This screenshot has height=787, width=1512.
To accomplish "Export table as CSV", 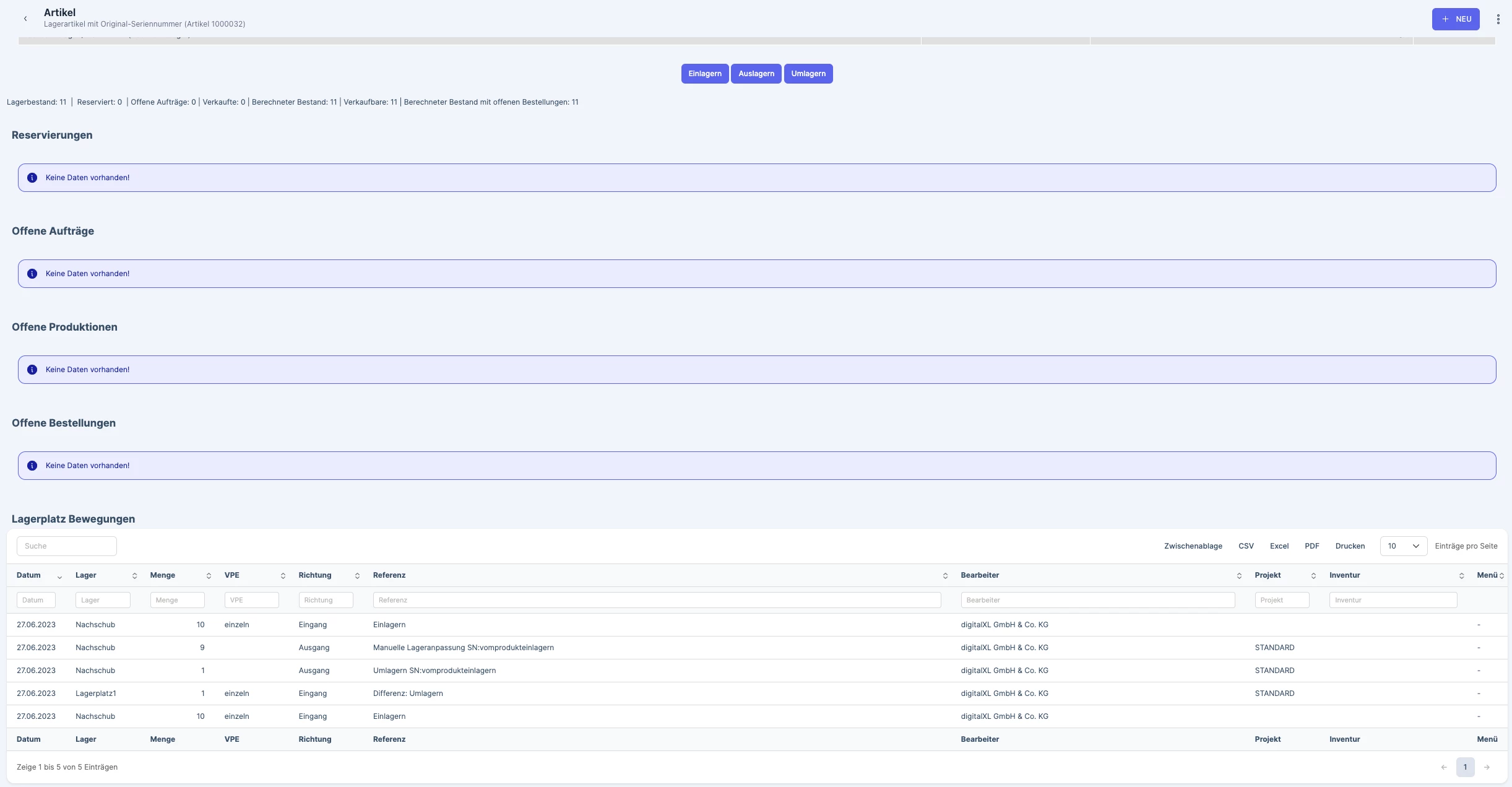I will click(1246, 546).
